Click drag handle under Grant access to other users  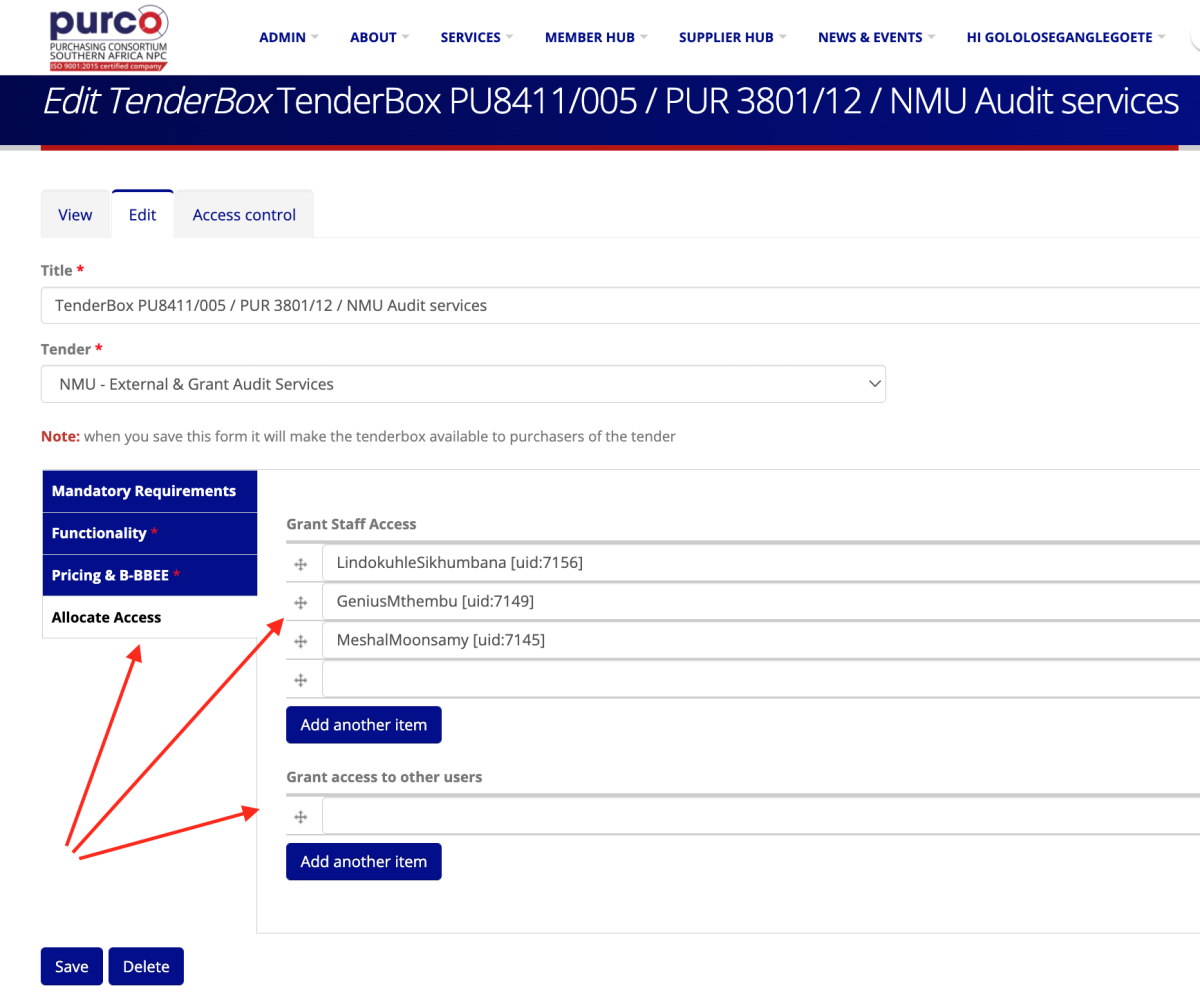pyautogui.click(x=300, y=817)
